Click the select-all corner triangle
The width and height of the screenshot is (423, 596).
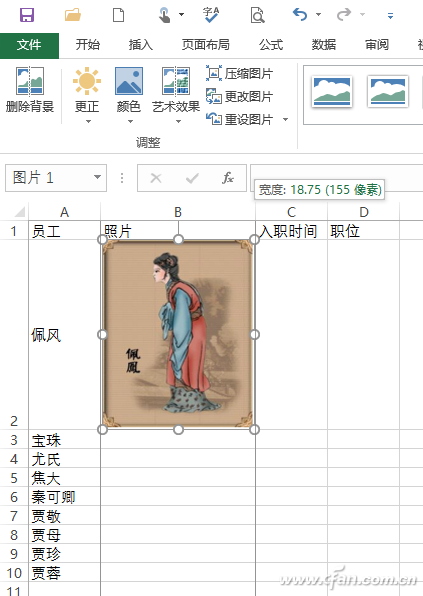pos(19,212)
